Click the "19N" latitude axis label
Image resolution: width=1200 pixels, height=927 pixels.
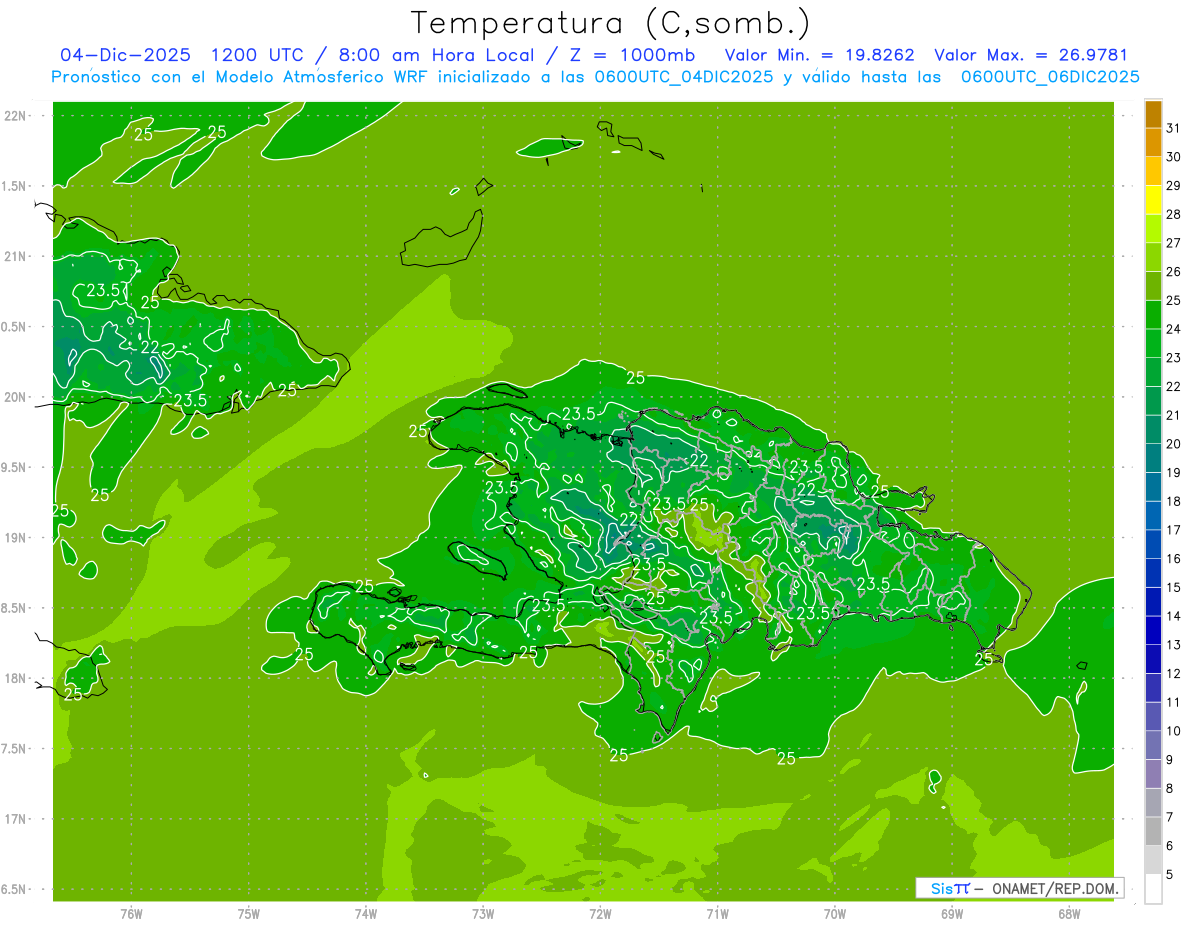point(17,538)
